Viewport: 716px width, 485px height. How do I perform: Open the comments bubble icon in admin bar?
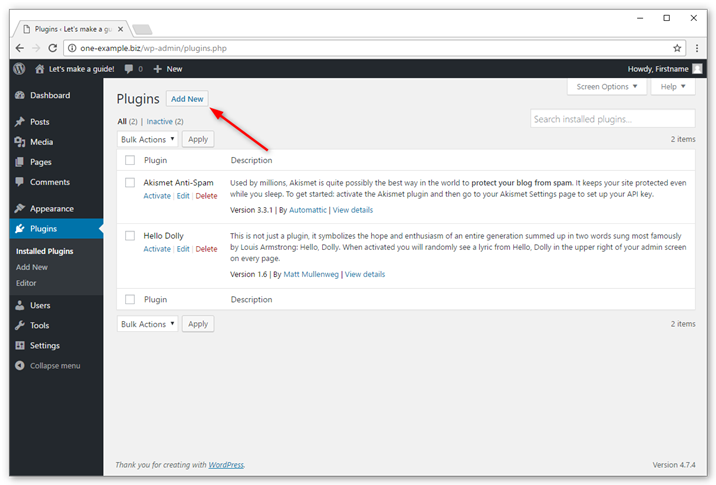coord(129,69)
